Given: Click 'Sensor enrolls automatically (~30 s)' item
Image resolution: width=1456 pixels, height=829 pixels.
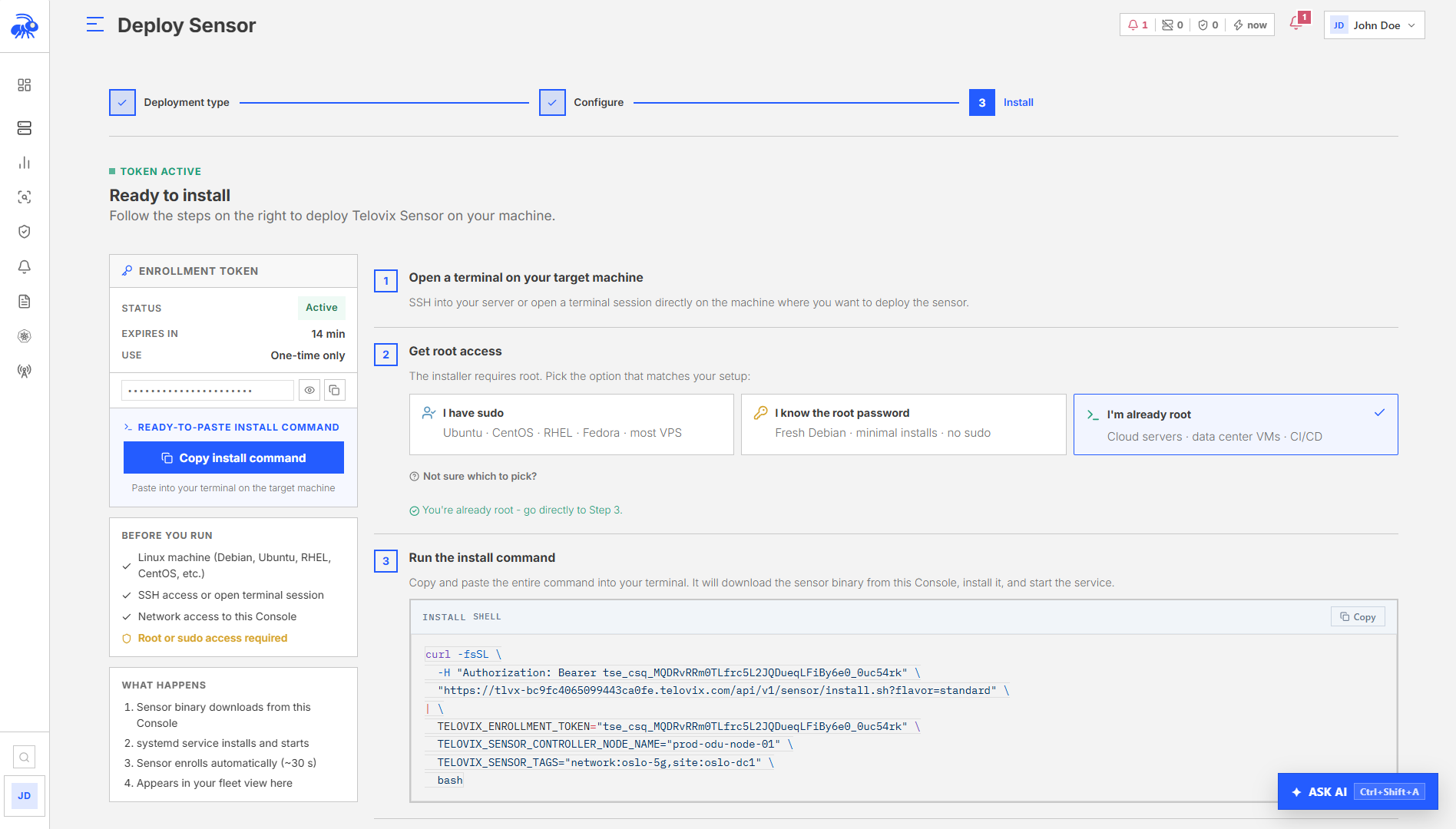Looking at the screenshot, I should pos(227,763).
